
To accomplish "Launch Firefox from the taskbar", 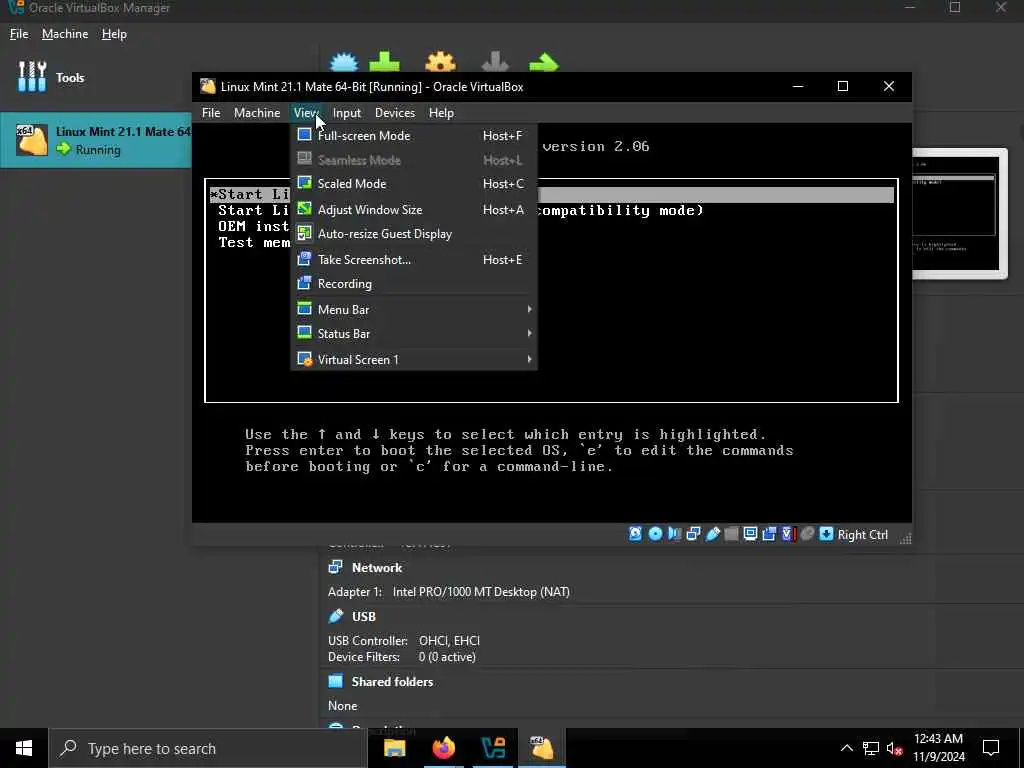I will 443,748.
